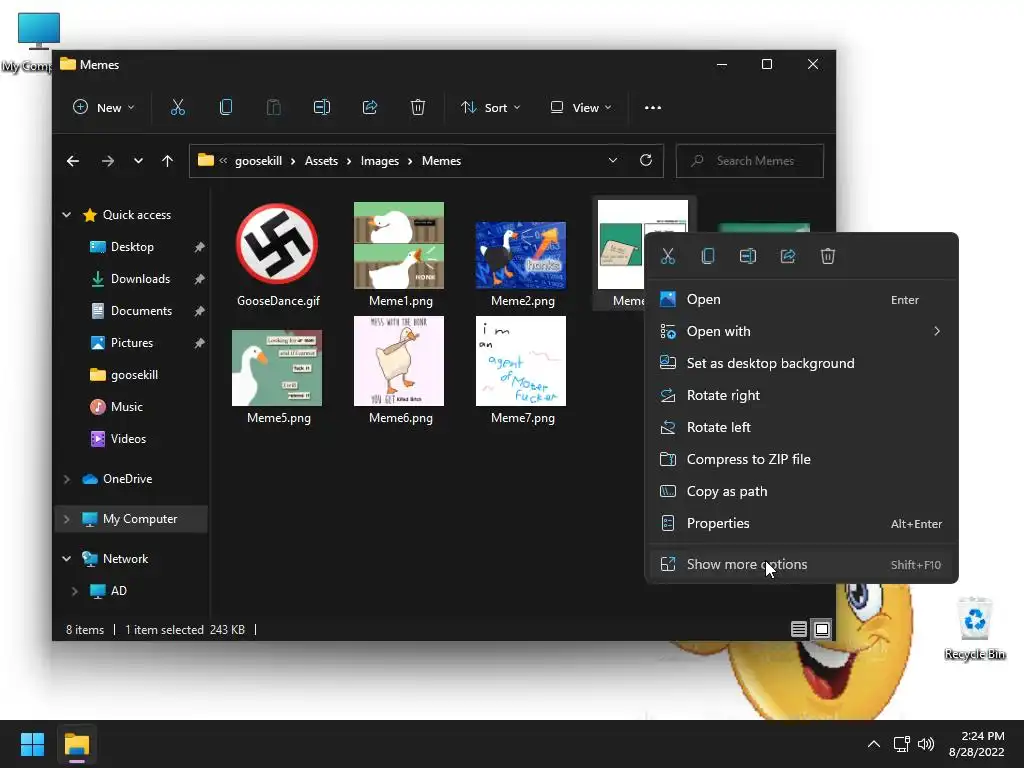Click the Rename icon in the Explorer toolbar
Image resolution: width=1024 pixels, height=768 pixels.
click(322, 108)
